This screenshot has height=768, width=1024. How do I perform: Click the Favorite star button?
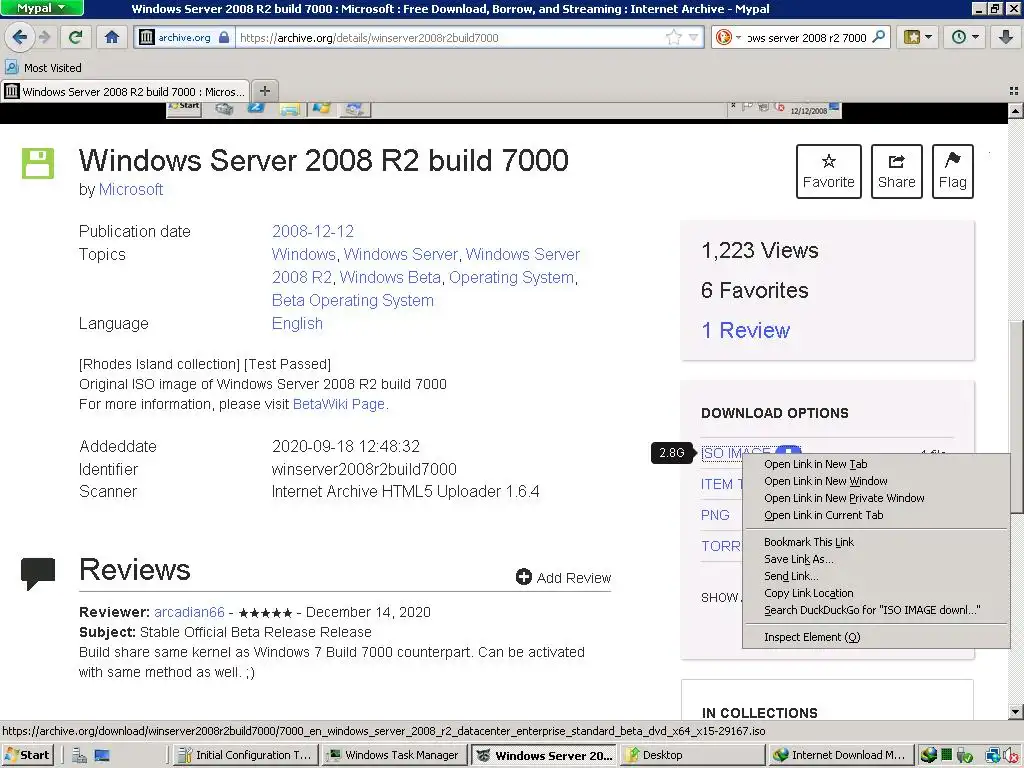(x=828, y=171)
